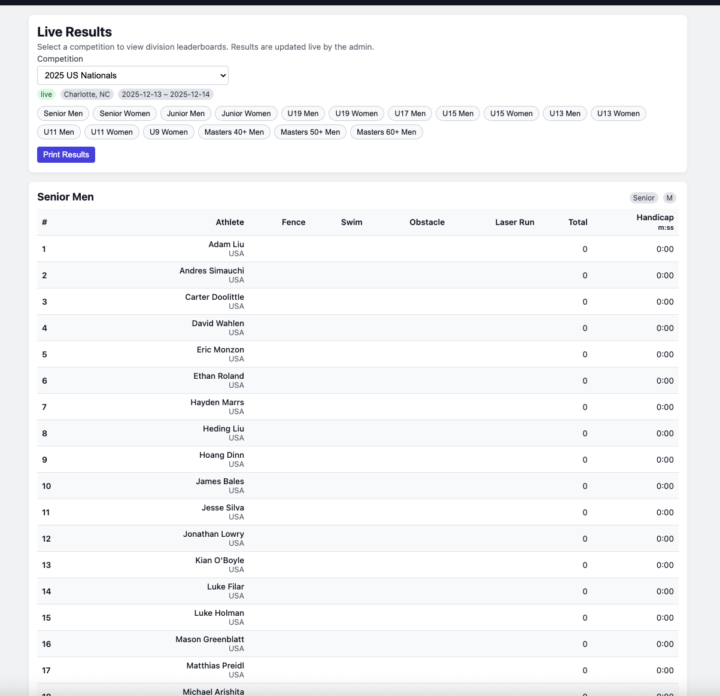This screenshot has width=720, height=696.
Task: Switch to Junior Men division
Action: click(x=185, y=113)
